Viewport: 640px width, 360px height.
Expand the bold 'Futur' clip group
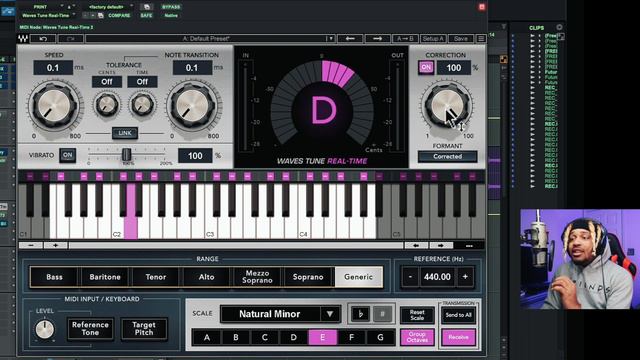tap(532, 72)
